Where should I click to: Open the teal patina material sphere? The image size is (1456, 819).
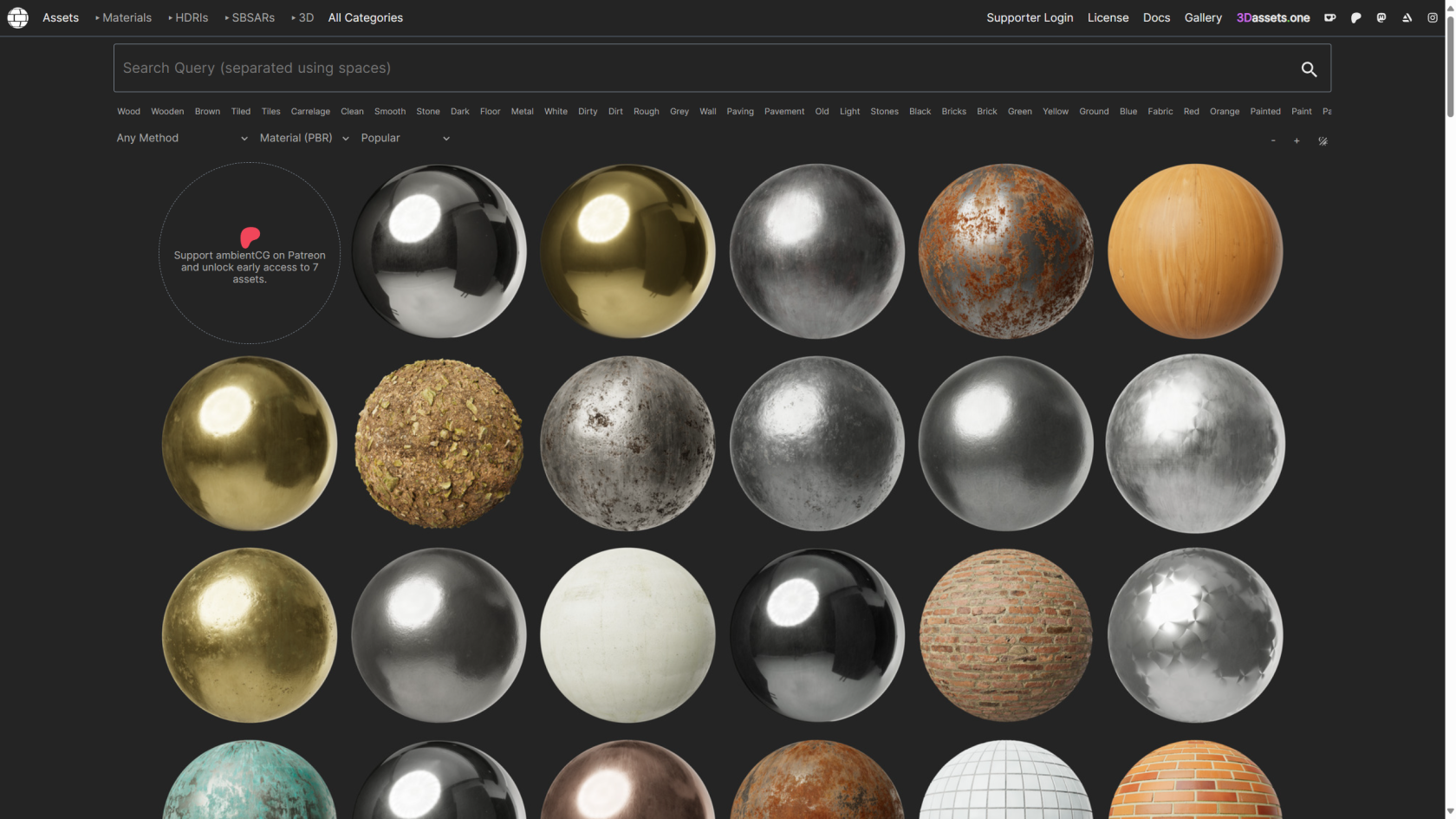[x=250, y=780]
